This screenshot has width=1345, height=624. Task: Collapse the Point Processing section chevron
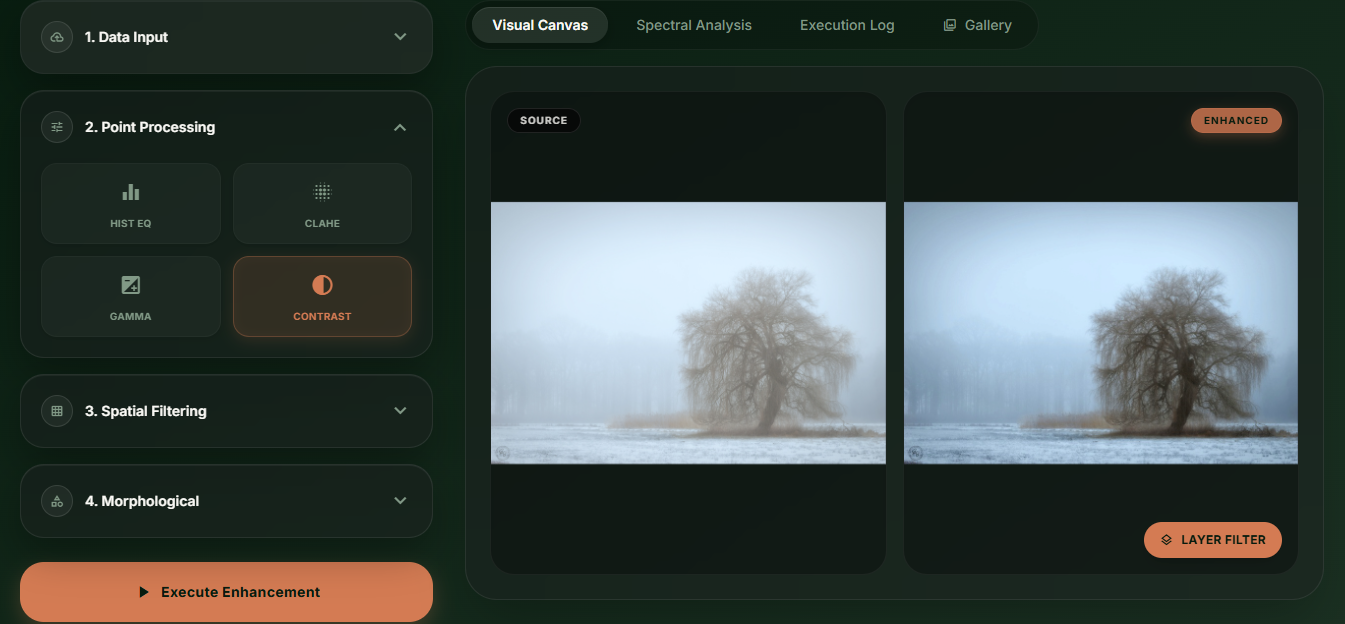pyautogui.click(x=400, y=127)
